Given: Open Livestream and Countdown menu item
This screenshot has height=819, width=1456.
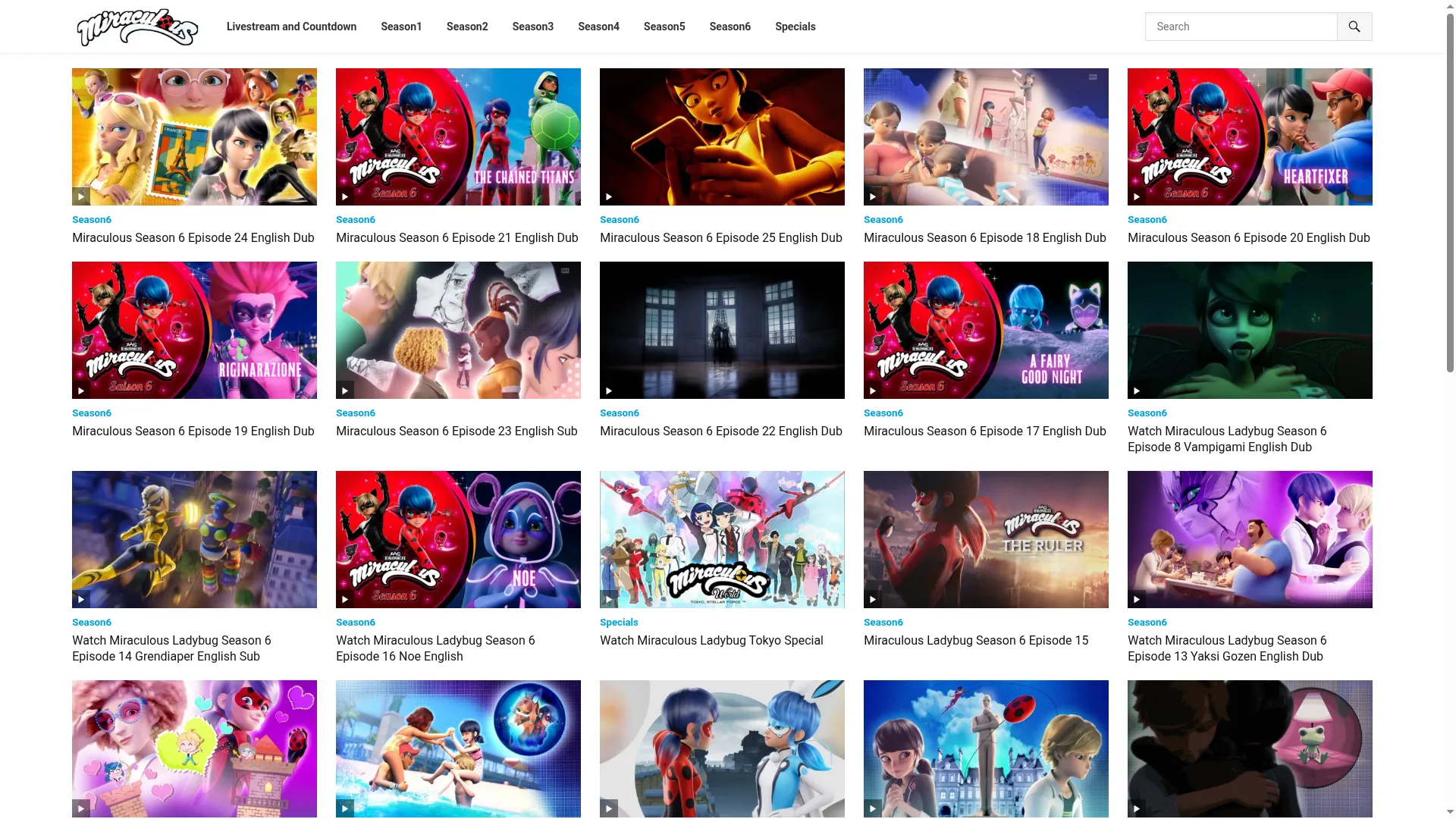Looking at the screenshot, I should point(291,27).
